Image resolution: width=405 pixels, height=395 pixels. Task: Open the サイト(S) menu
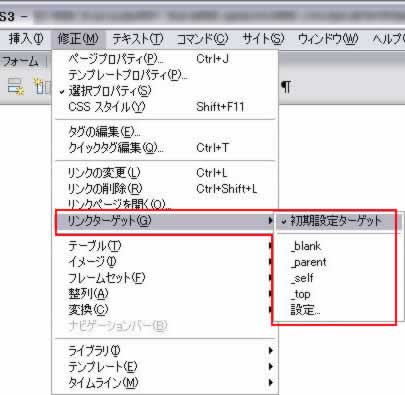coord(263,39)
